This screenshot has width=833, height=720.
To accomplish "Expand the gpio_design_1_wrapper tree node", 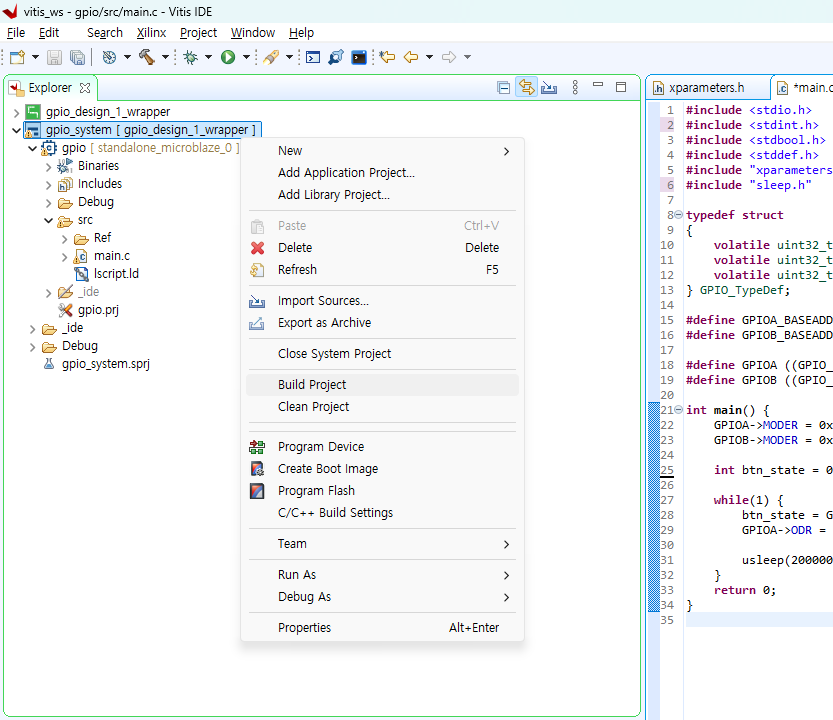I will [16, 112].
